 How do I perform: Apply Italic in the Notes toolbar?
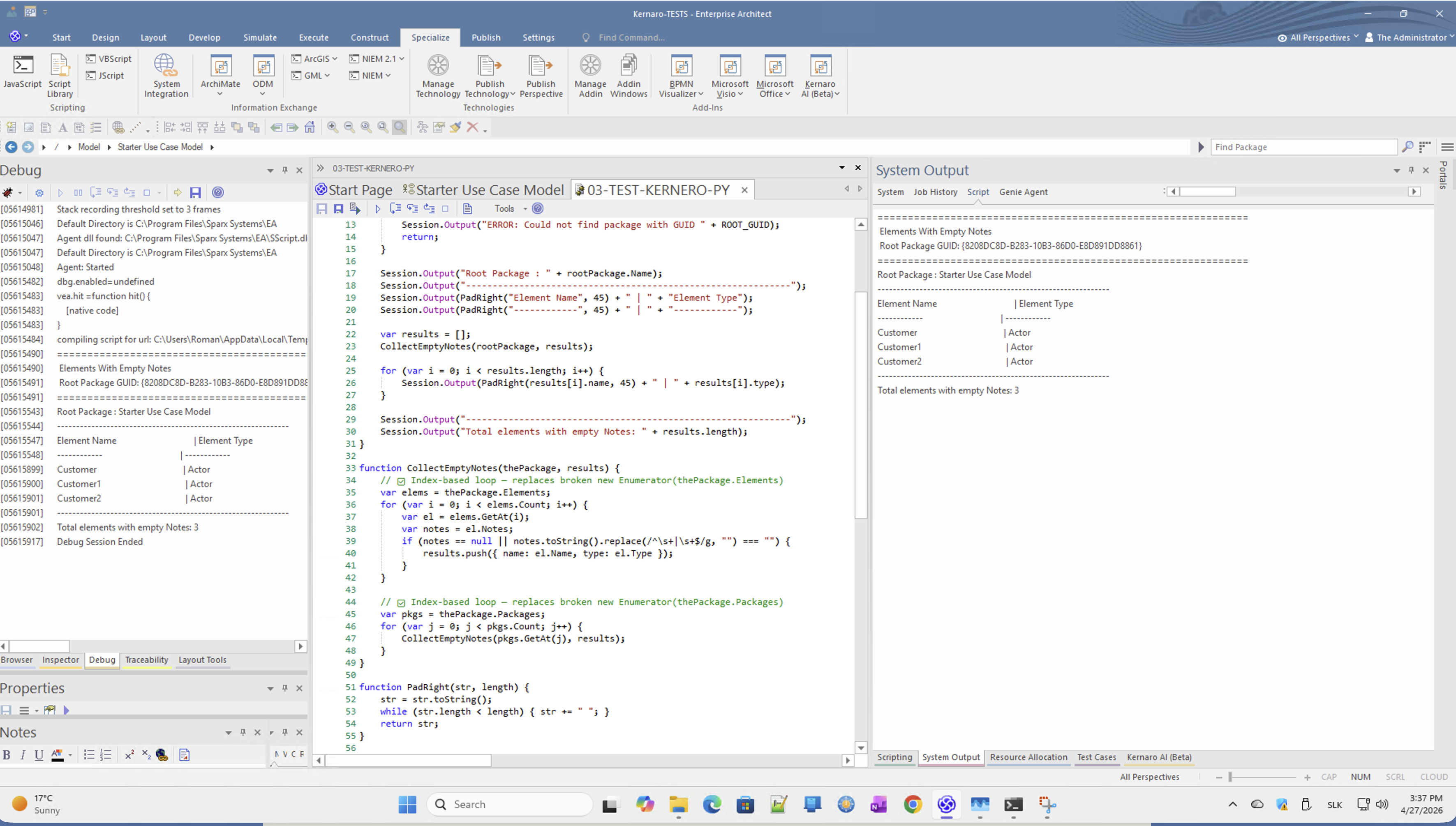point(23,754)
